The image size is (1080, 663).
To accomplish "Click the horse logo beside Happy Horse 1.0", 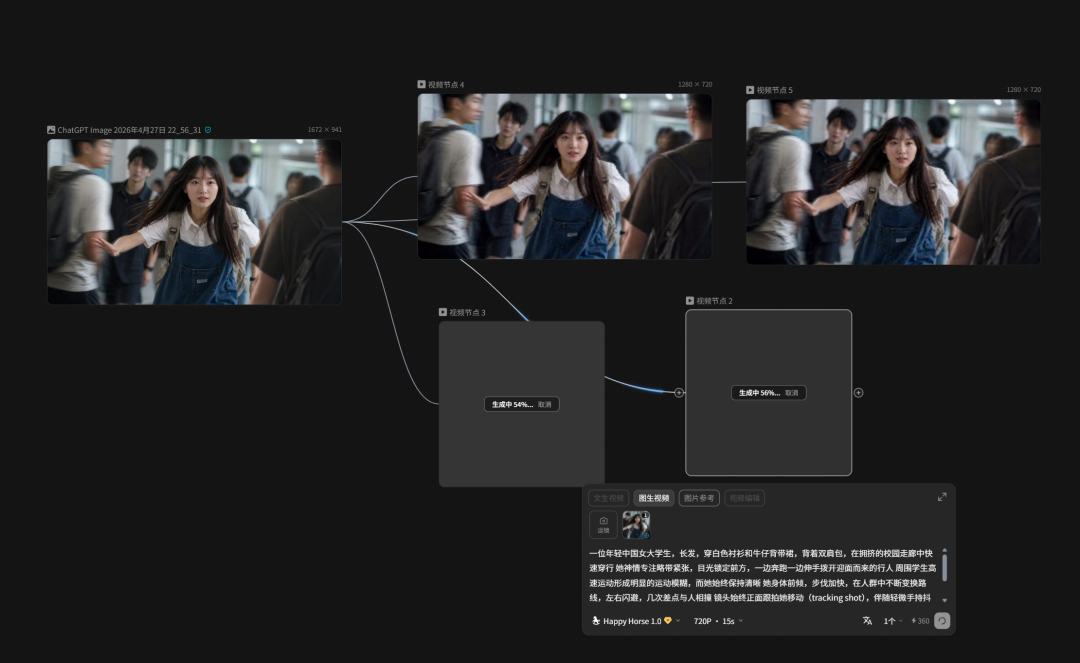I will pyautogui.click(x=596, y=621).
